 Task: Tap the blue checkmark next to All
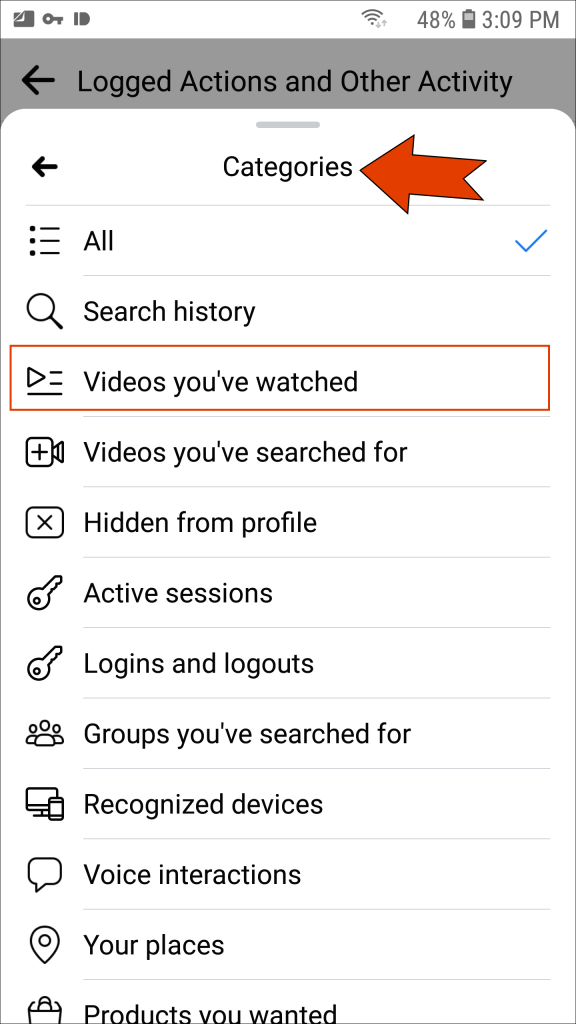(x=531, y=240)
